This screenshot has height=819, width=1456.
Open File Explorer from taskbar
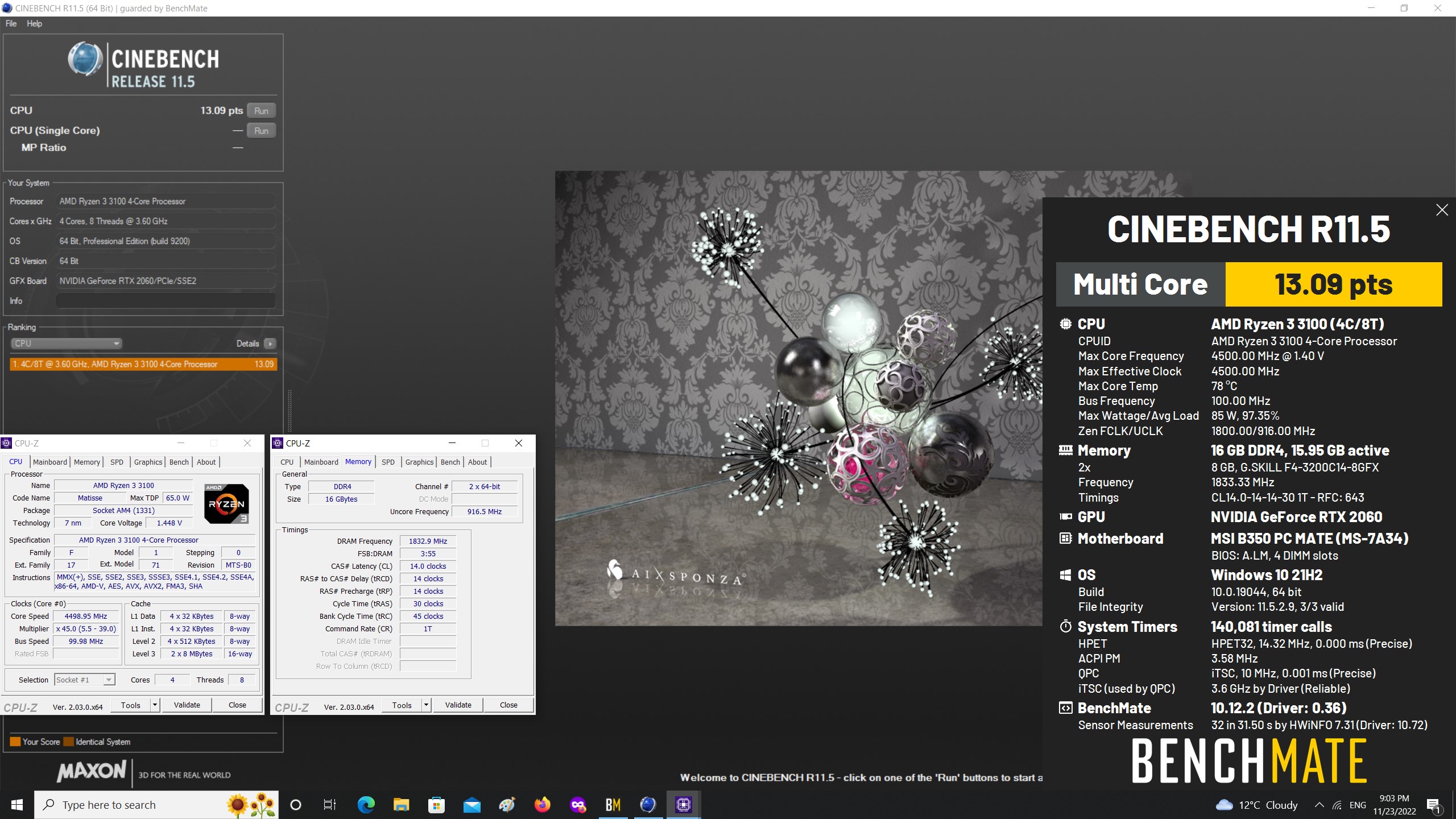click(401, 805)
